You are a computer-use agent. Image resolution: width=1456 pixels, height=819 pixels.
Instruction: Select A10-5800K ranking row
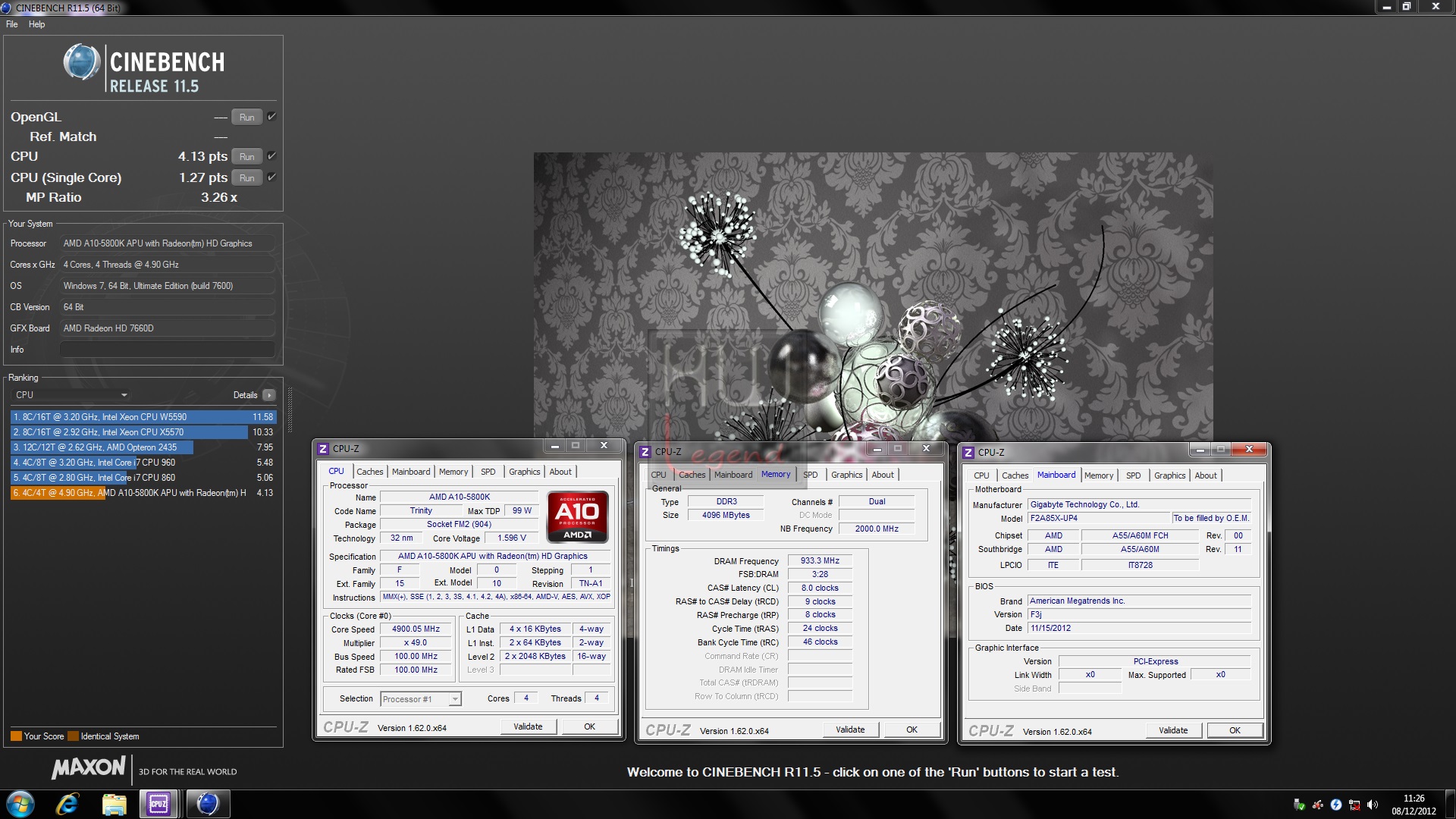click(x=143, y=493)
